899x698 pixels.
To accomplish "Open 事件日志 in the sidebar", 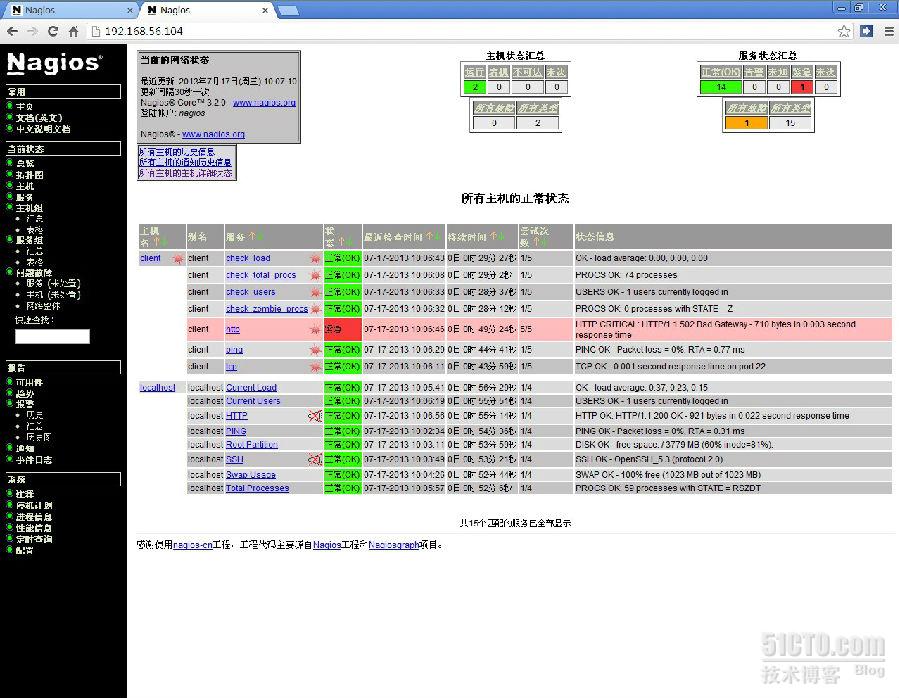I will tap(34, 460).
